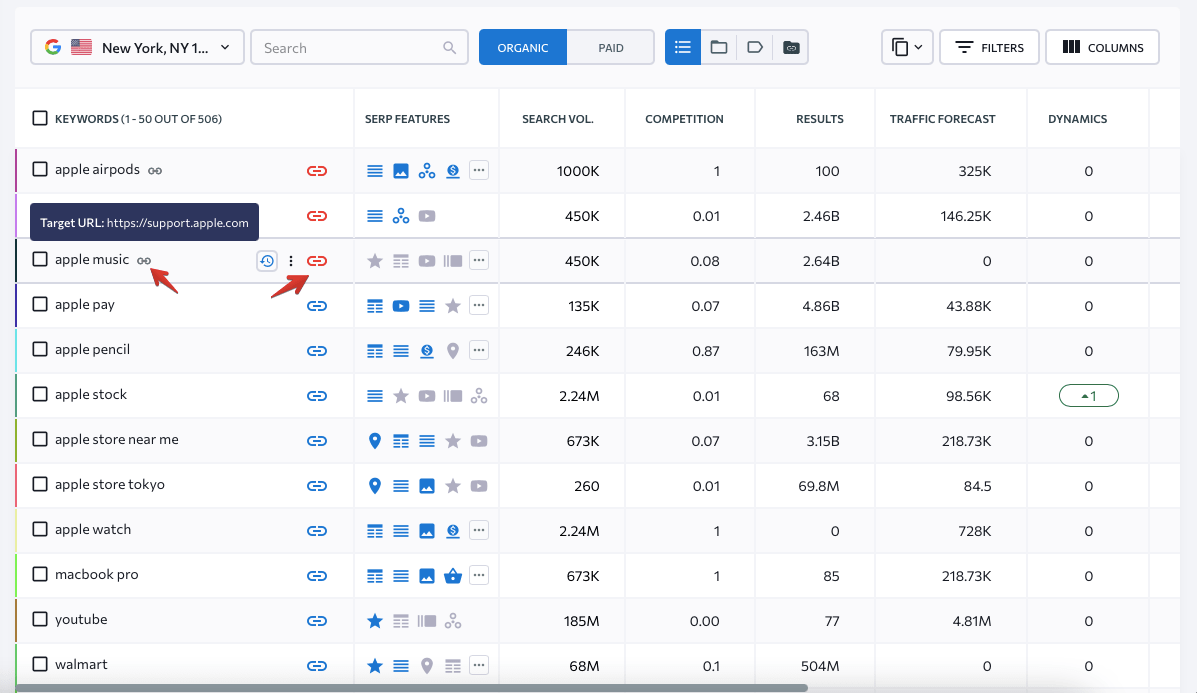The height and width of the screenshot is (693, 1197).
Task: Toggle the select-all KEYWORDS checkbox
Action: point(40,118)
